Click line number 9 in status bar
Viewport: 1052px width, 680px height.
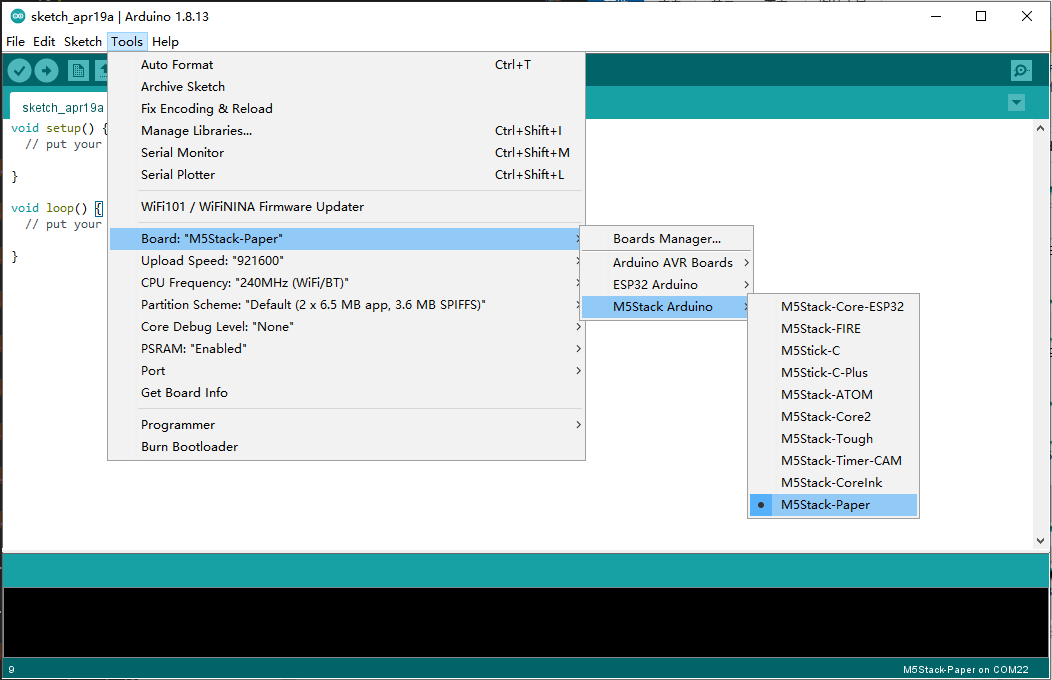(11, 669)
